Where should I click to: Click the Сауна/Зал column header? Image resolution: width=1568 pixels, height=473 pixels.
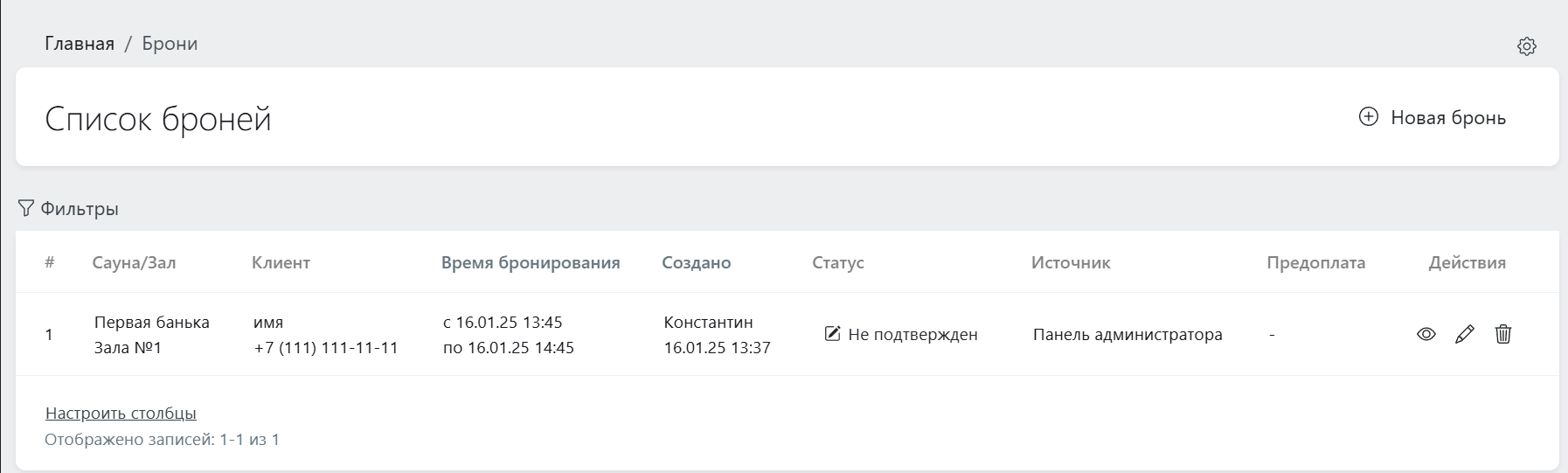click(x=134, y=262)
